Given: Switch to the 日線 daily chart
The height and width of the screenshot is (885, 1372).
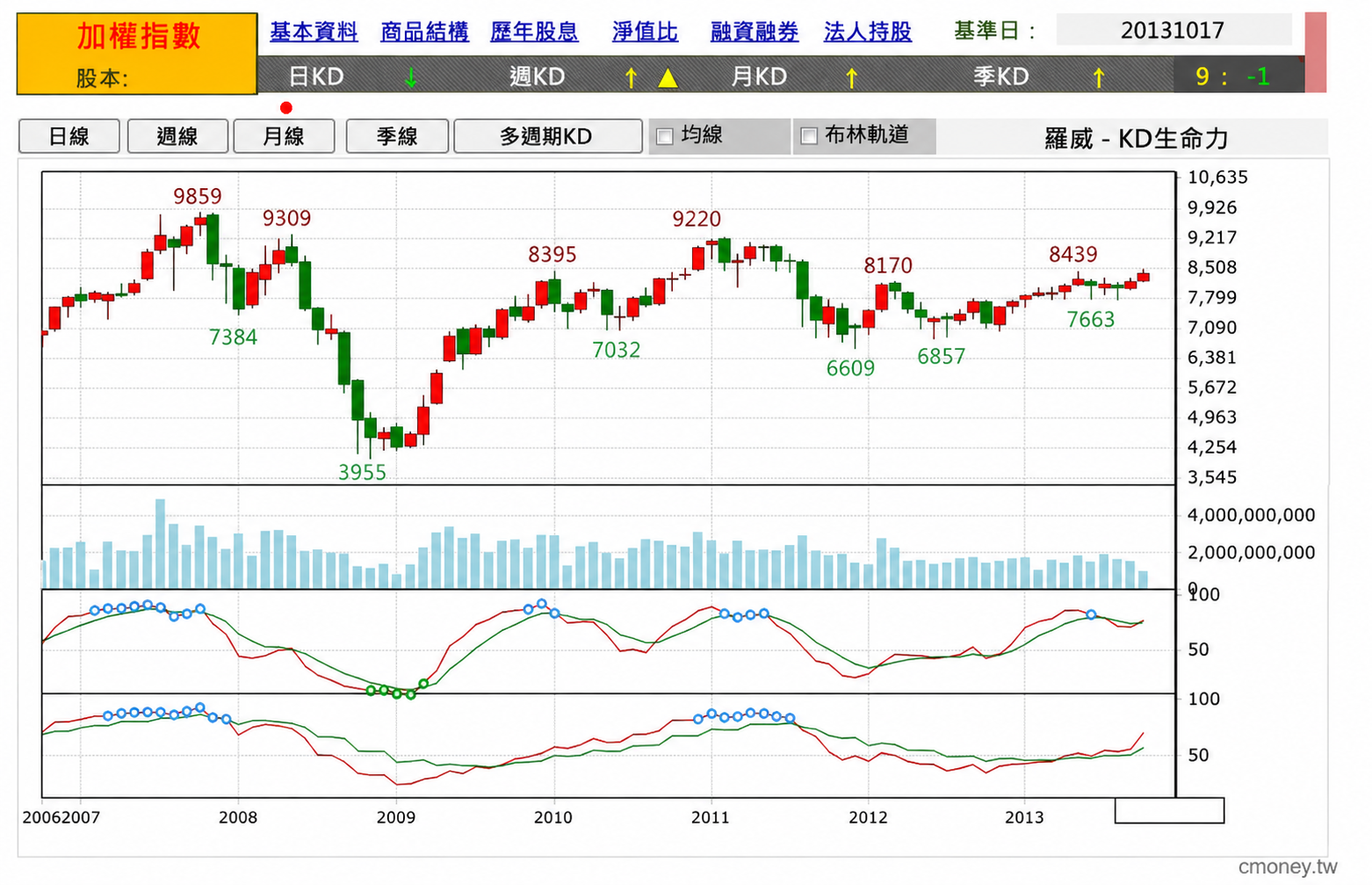Looking at the screenshot, I should tap(69, 136).
